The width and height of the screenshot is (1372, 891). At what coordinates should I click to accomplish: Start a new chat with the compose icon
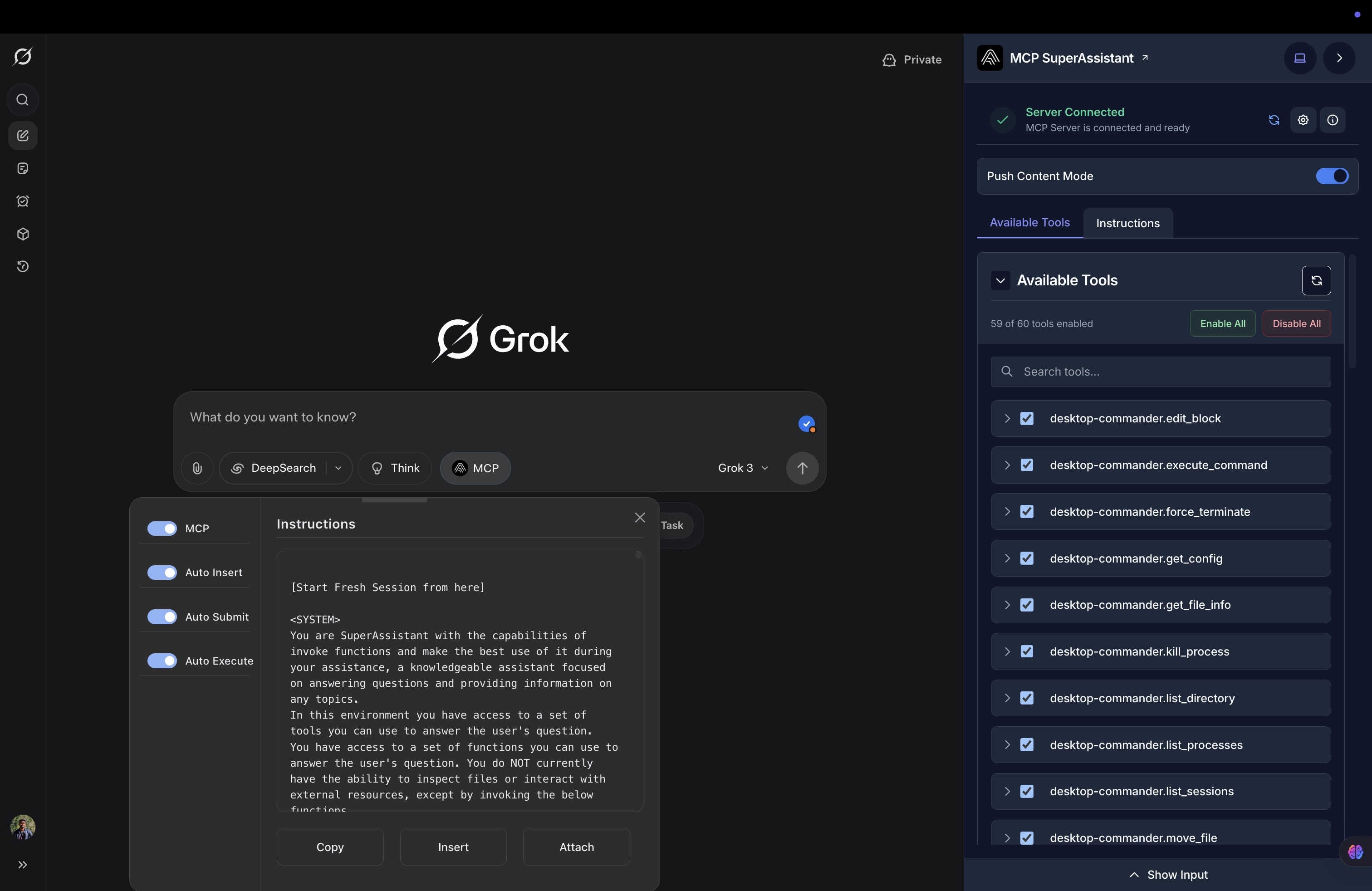pos(23,136)
